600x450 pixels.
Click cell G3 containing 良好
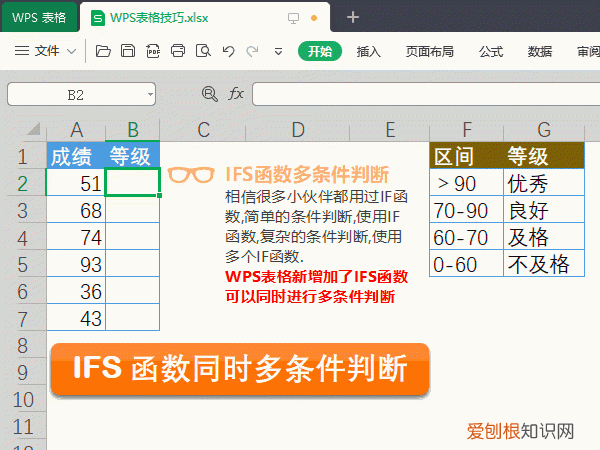pyautogui.click(x=544, y=210)
